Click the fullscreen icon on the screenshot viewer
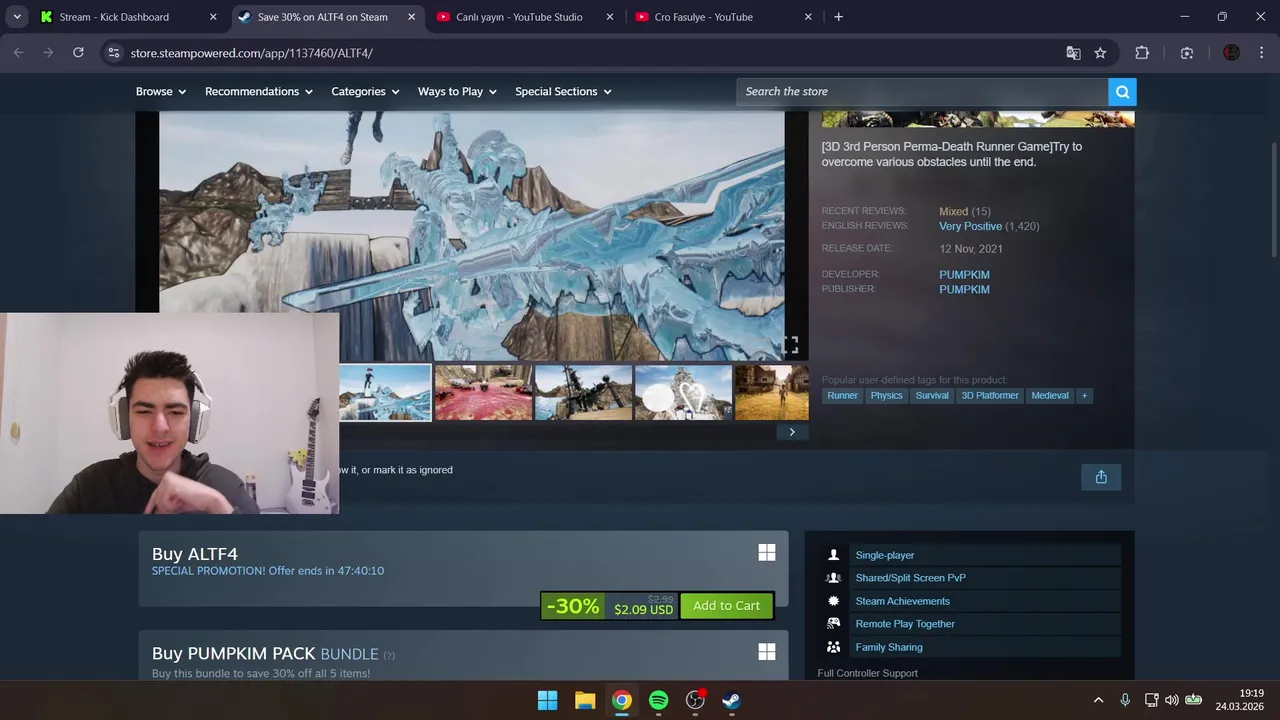The width and height of the screenshot is (1280, 720). pyautogui.click(x=791, y=346)
